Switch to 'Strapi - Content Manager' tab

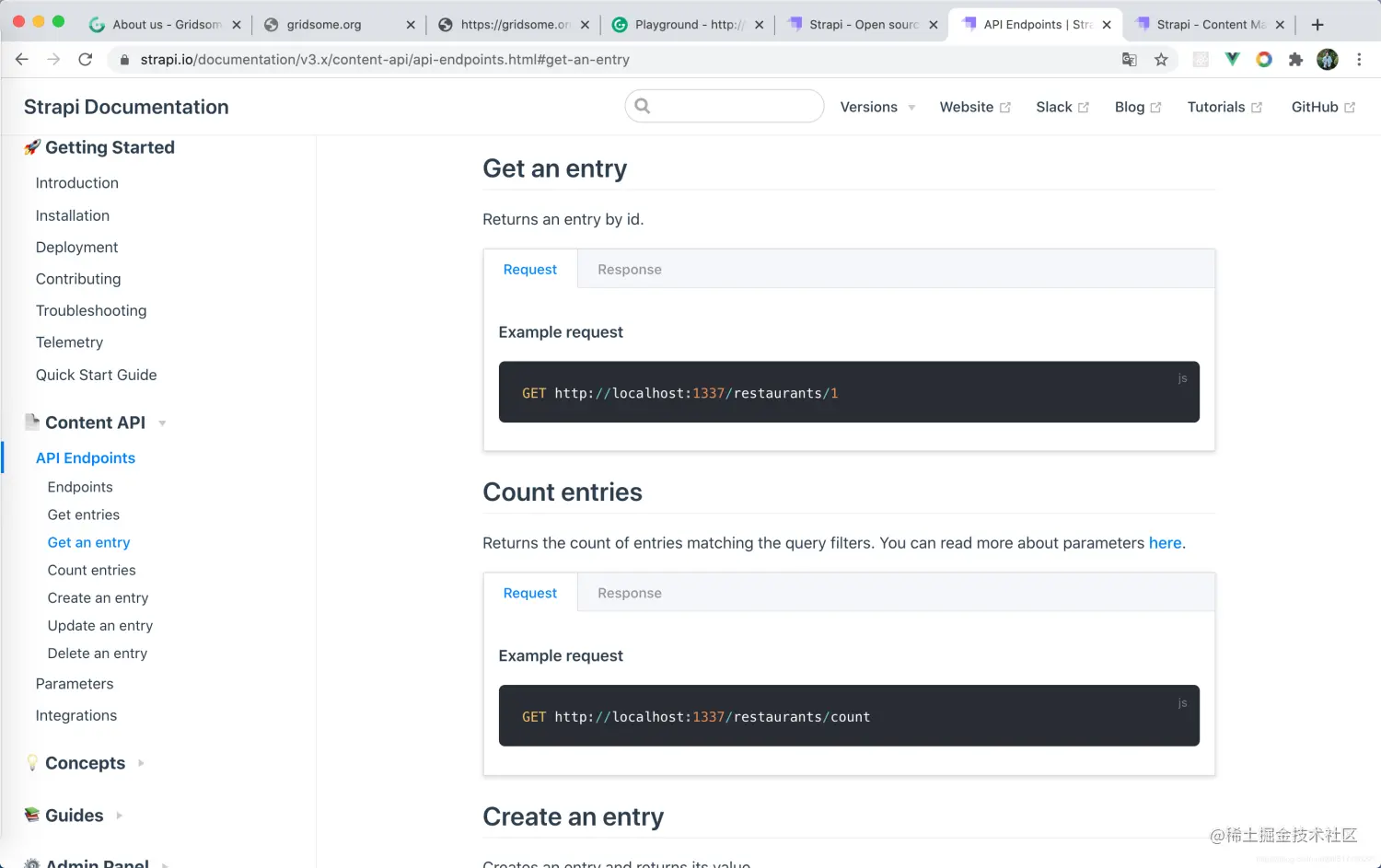pos(1208,25)
